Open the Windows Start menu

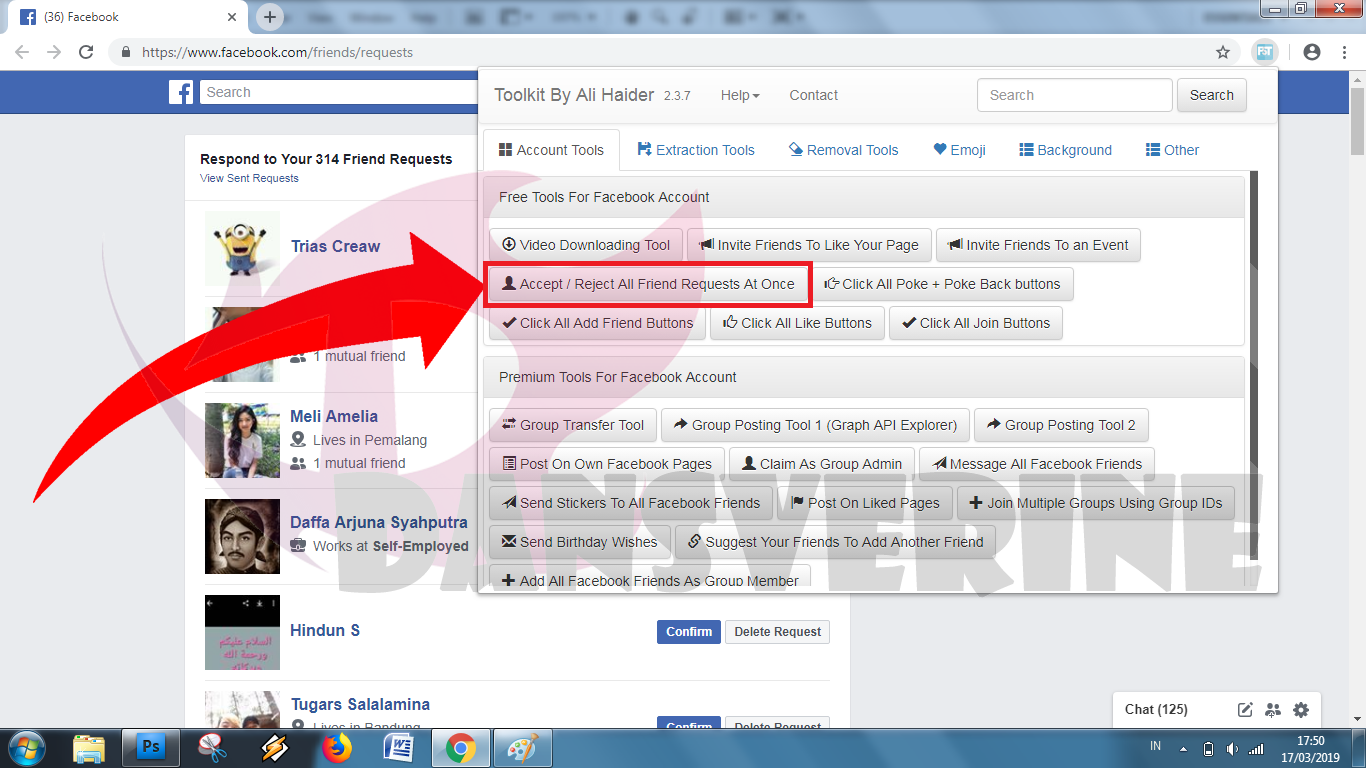pos(25,748)
